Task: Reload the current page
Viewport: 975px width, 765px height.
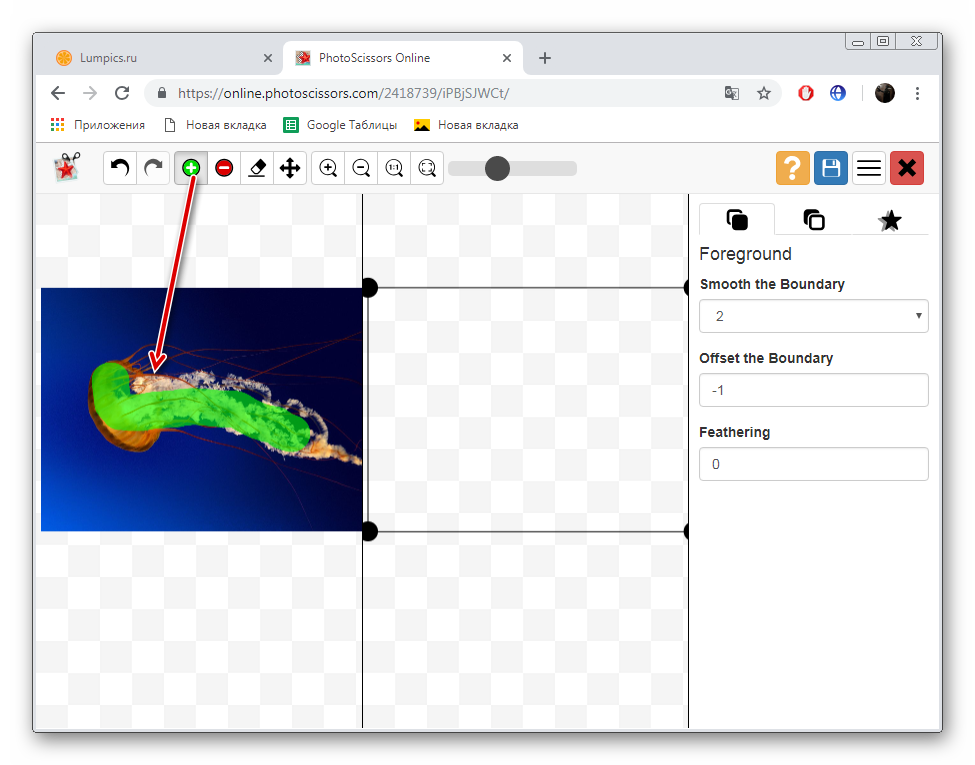Action: click(122, 93)
